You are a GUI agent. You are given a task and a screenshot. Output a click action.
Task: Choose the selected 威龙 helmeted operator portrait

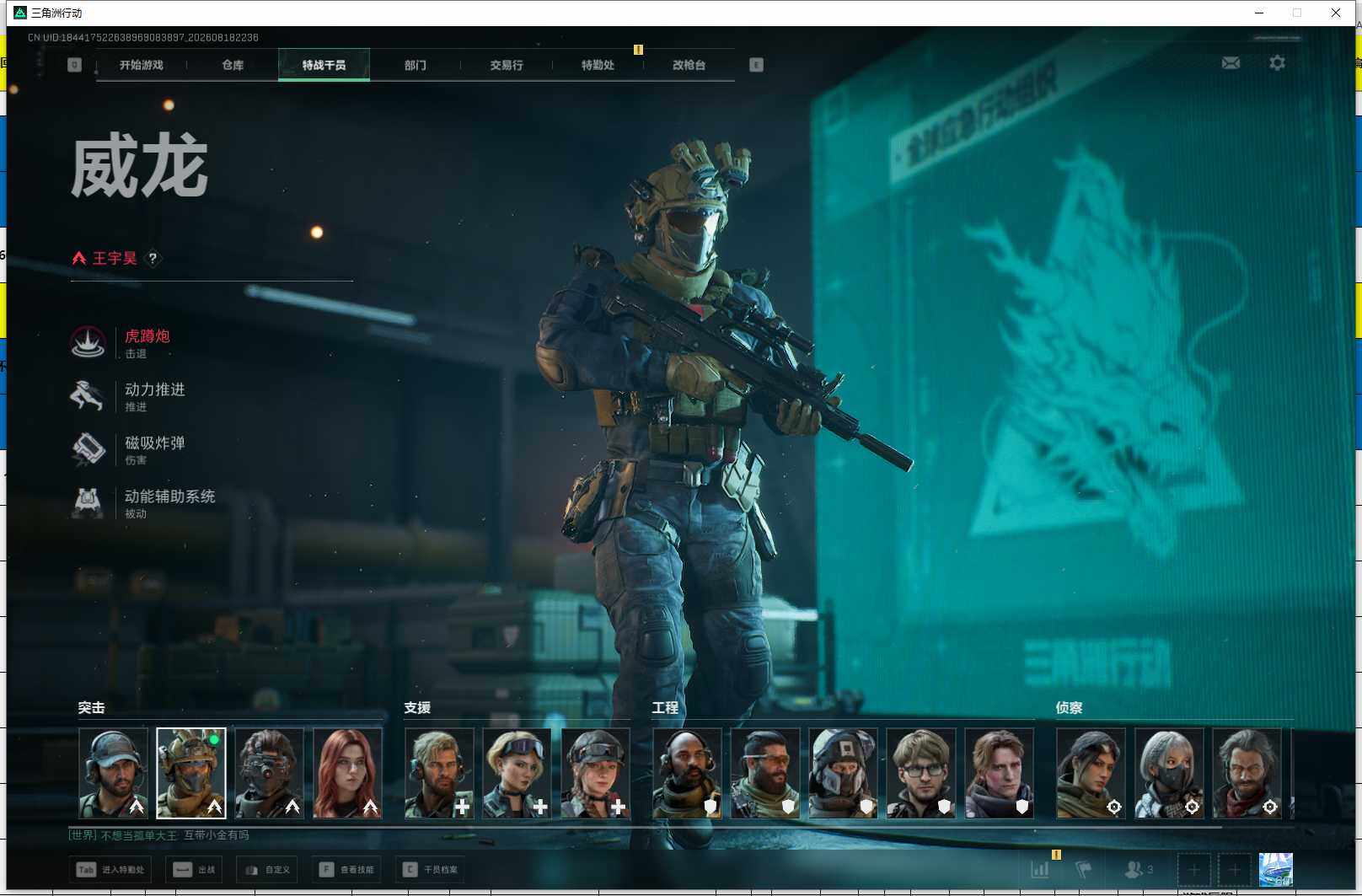pyautogui.click(x=191, y=773)
